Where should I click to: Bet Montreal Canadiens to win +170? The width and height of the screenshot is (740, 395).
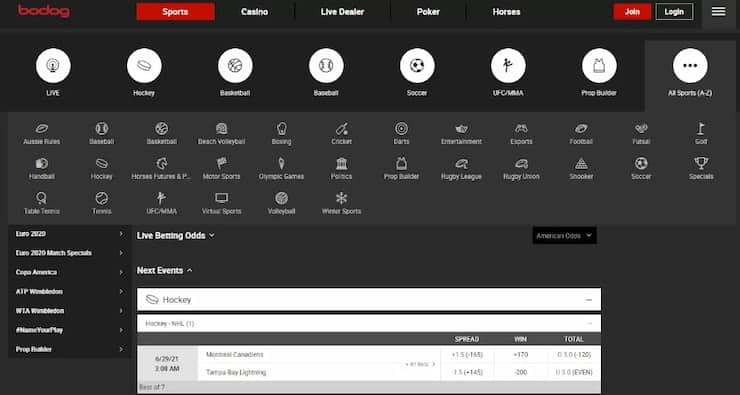[x=521, y=354]
